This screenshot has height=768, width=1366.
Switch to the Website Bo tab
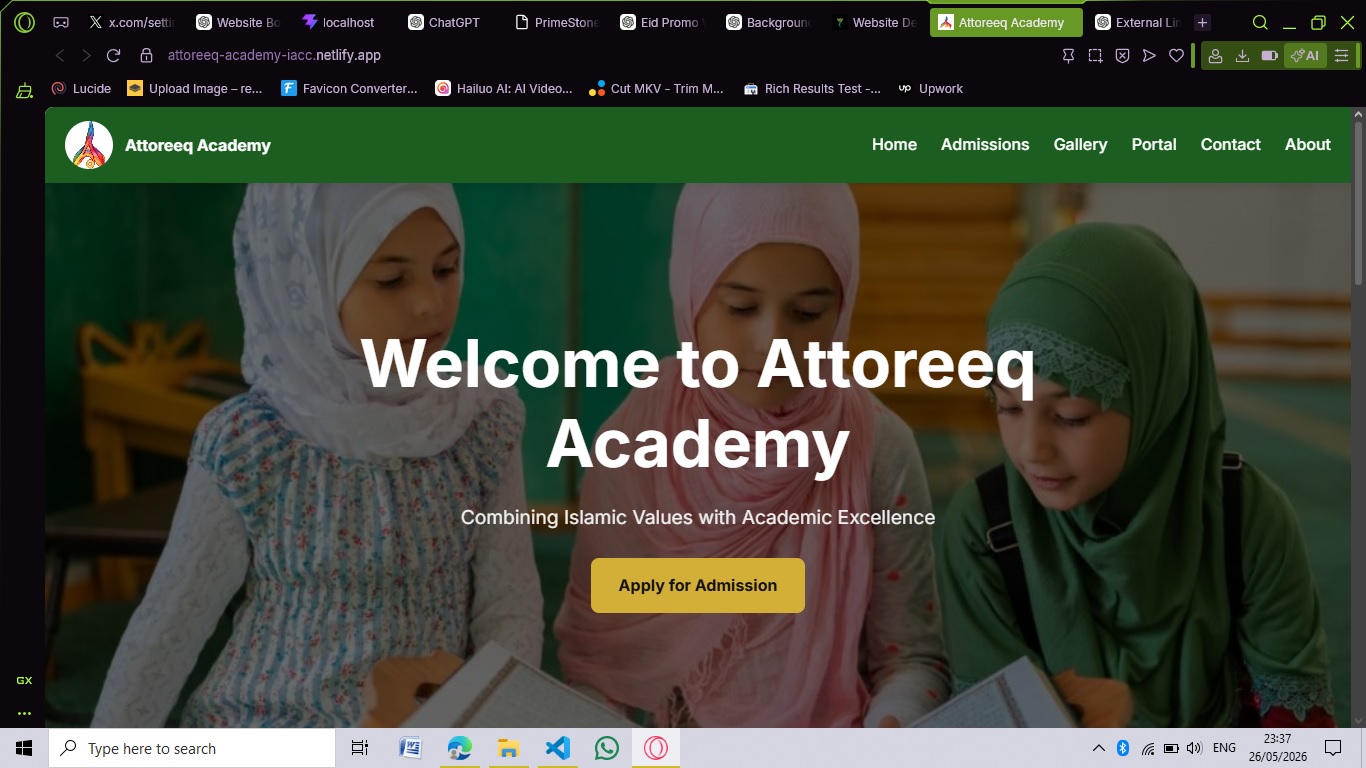click(x=237, y=22)
